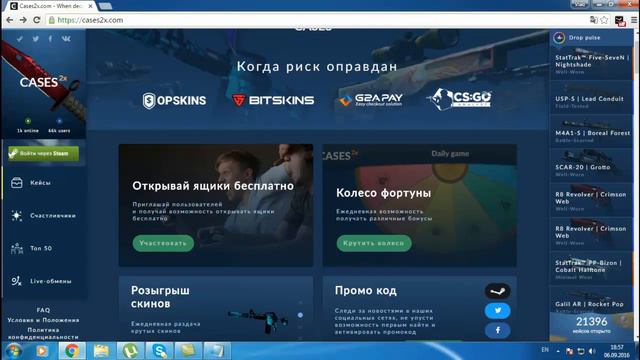Open the Розыгрыш скинов card
640x360 pixels.
216,309
